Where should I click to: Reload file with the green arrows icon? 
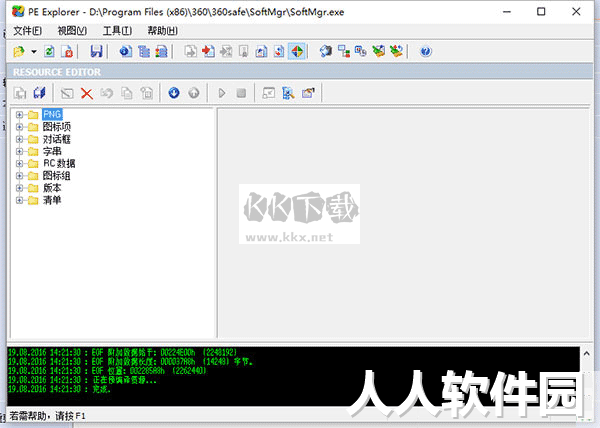(49, 51)
